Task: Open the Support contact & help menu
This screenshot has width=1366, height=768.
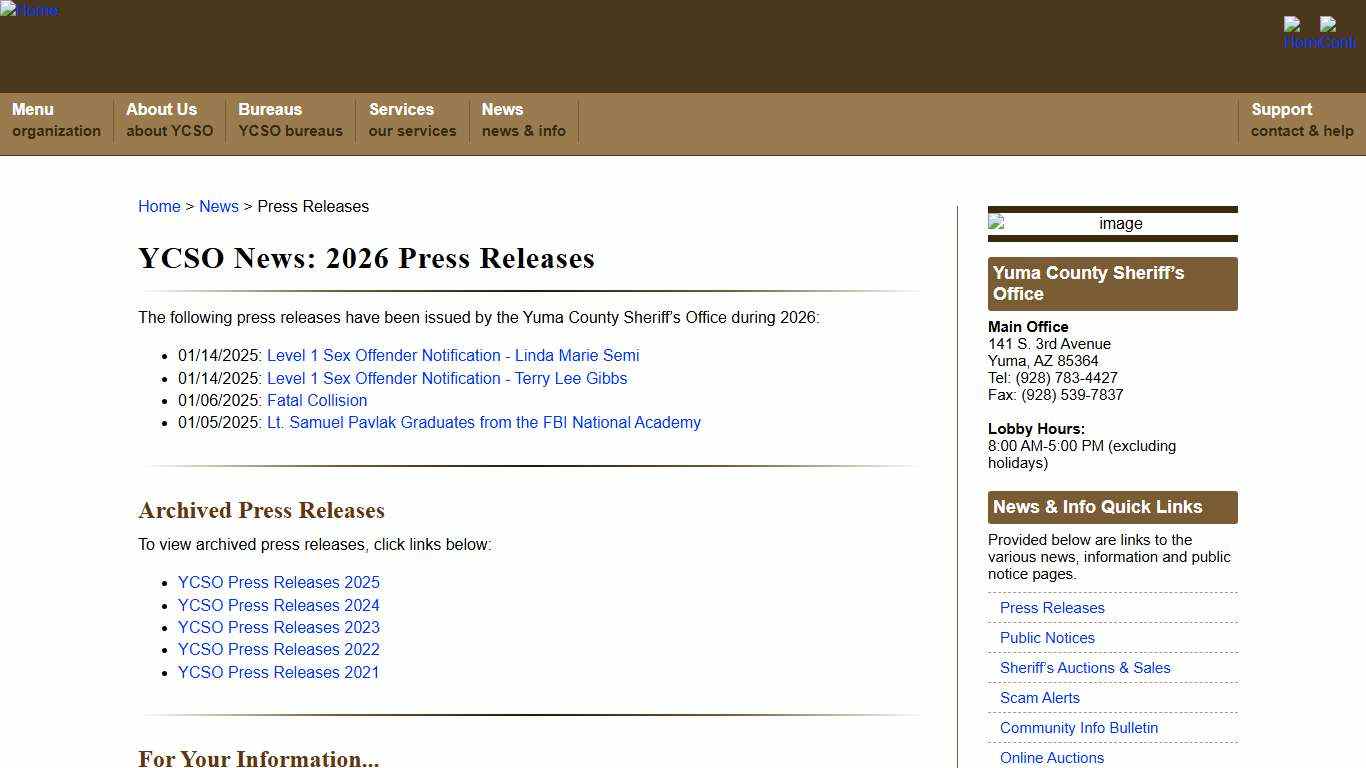Action: [x=1301, y=120]
